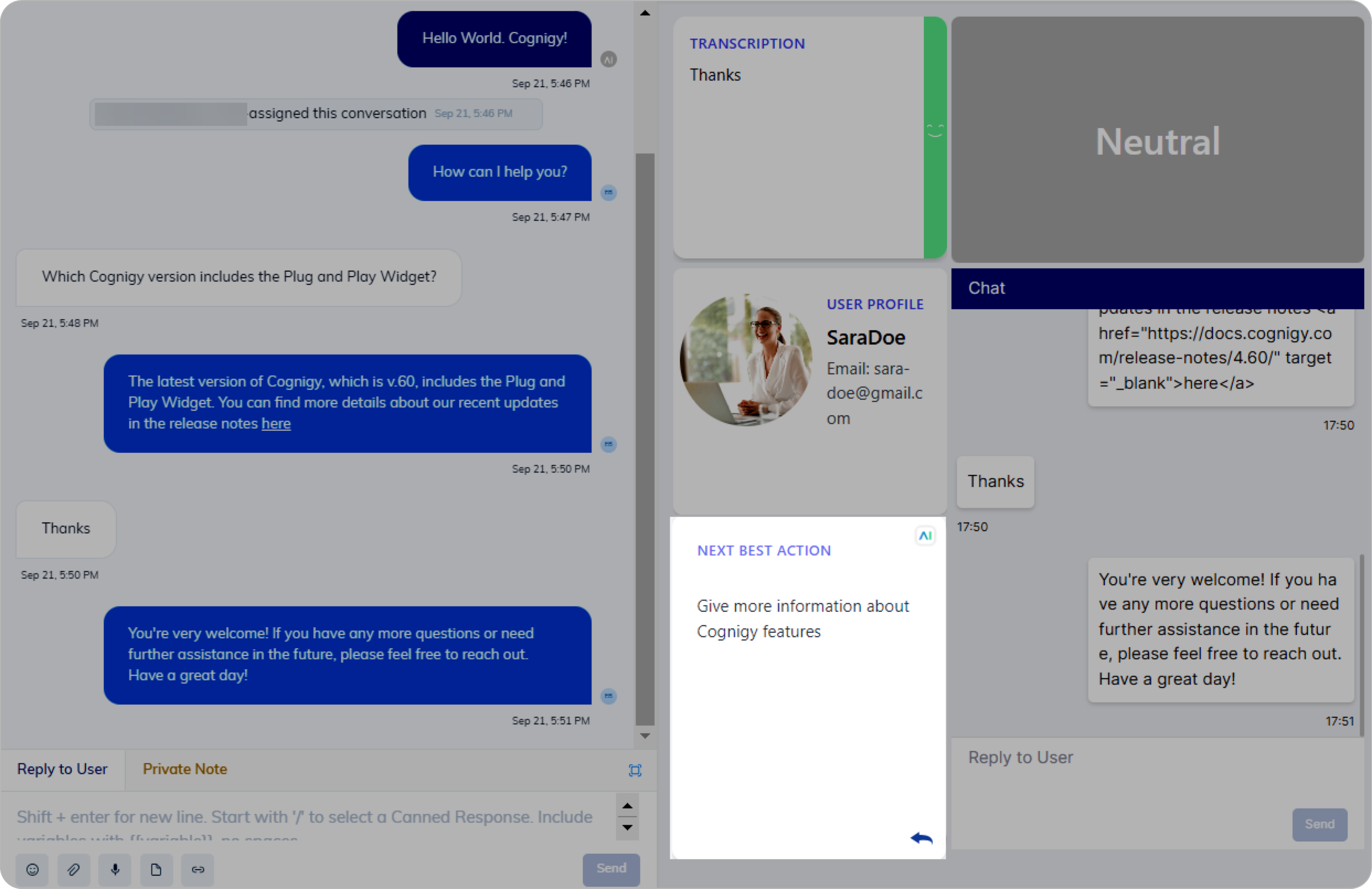The height and width of the screenshot is (889, 1372).
Task: Click the document template icon
Action: (x=156, y=869)
